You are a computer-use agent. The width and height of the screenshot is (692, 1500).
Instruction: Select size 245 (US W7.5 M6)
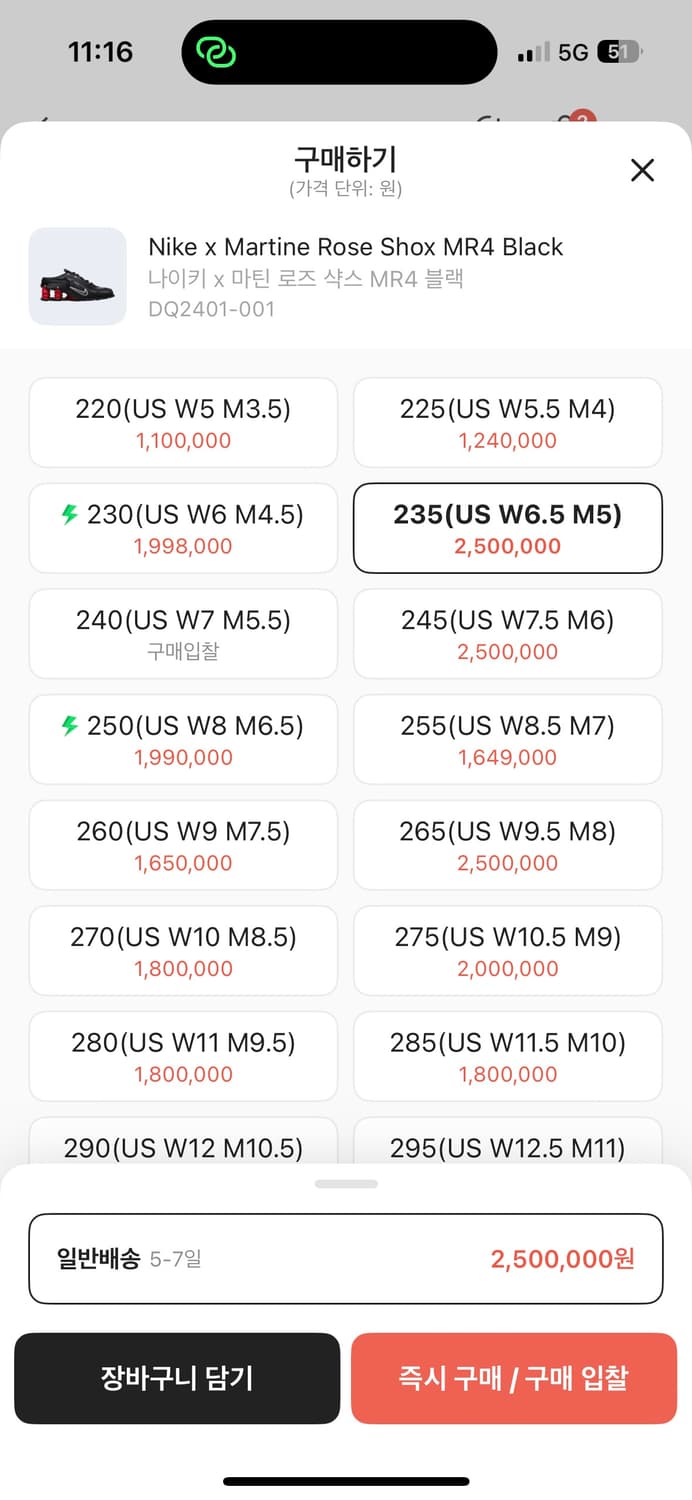pos(508,633)
